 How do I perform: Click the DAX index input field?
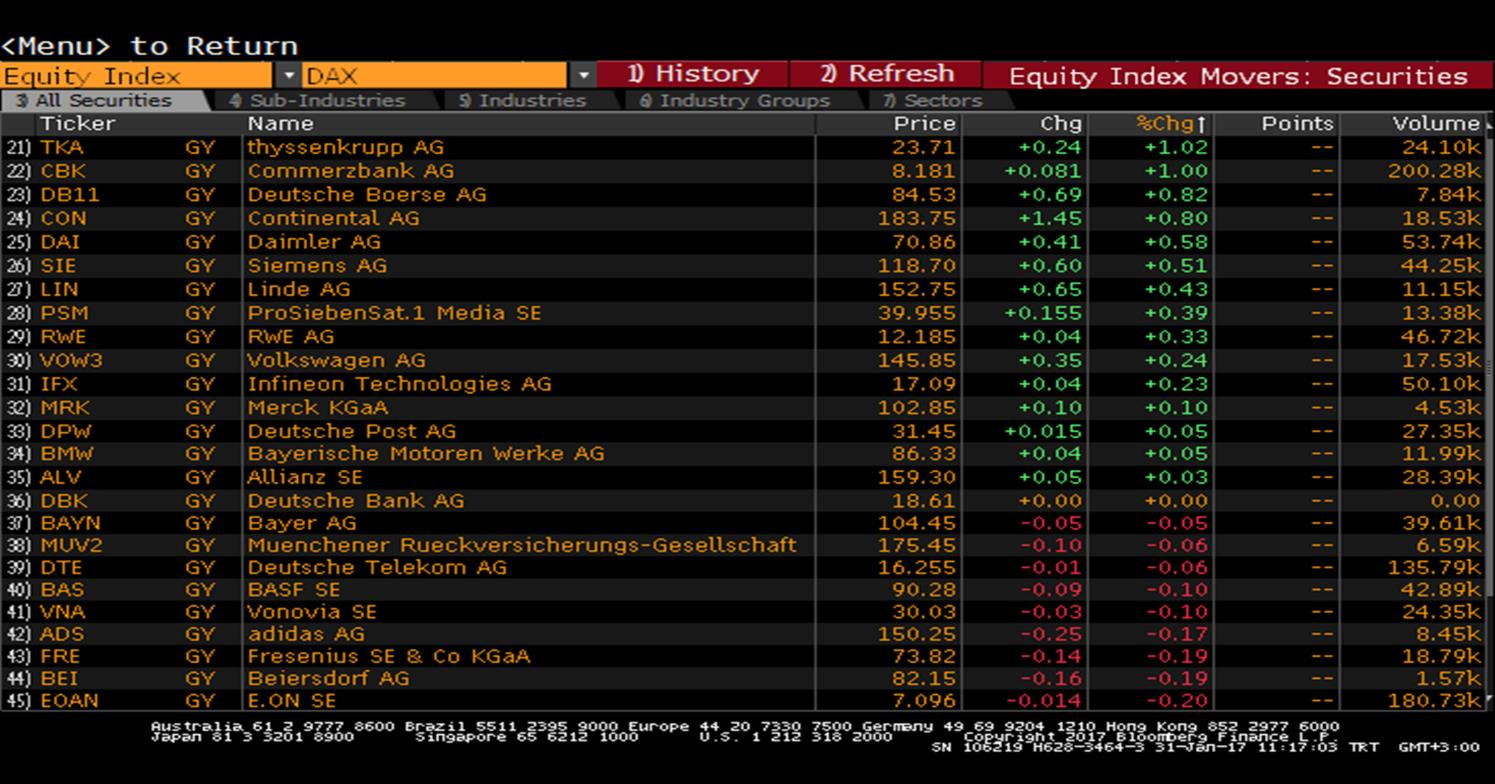[x=435, y=76]
